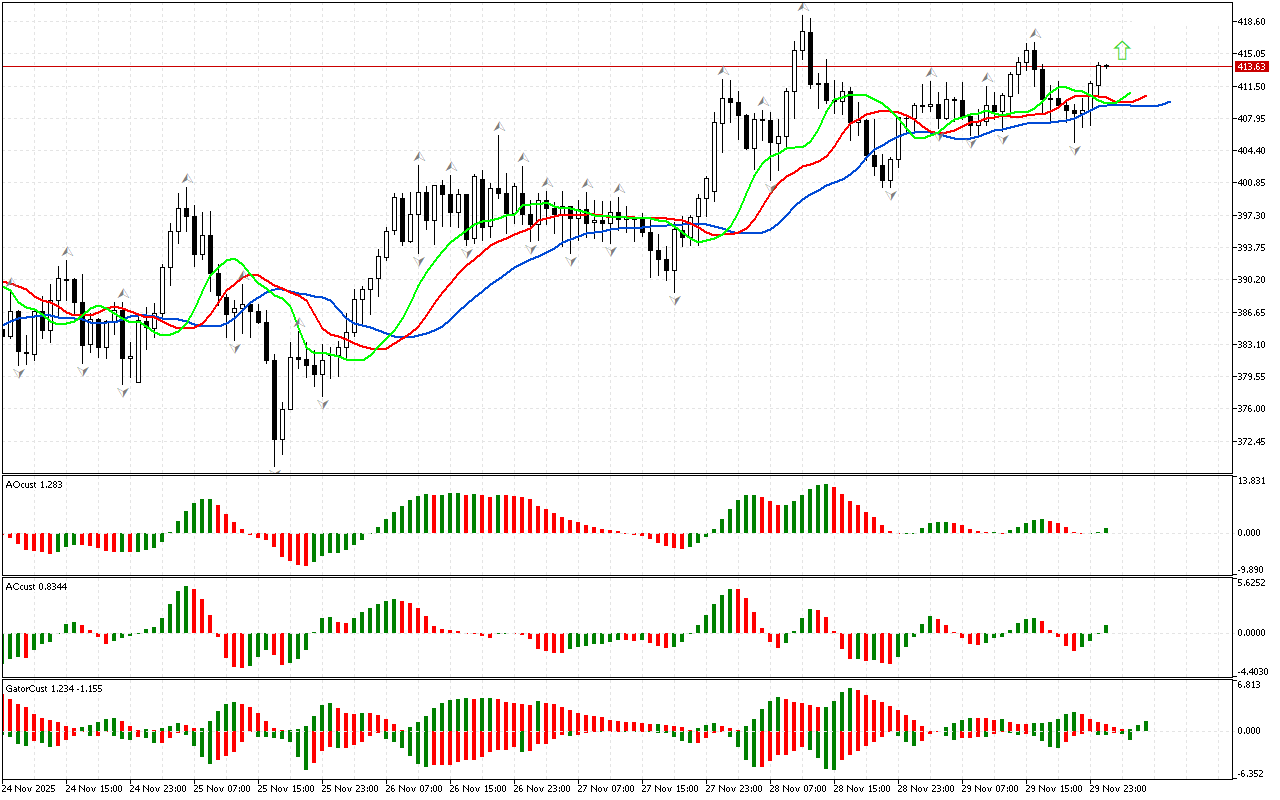Click the green up-arrow buy signal

(x=1122, y=50)
